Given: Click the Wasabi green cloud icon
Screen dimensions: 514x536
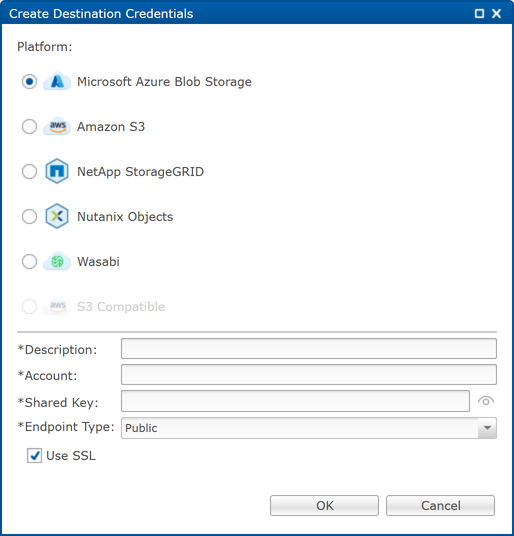Looking at the screenshot, I should (x=57, y=261).
